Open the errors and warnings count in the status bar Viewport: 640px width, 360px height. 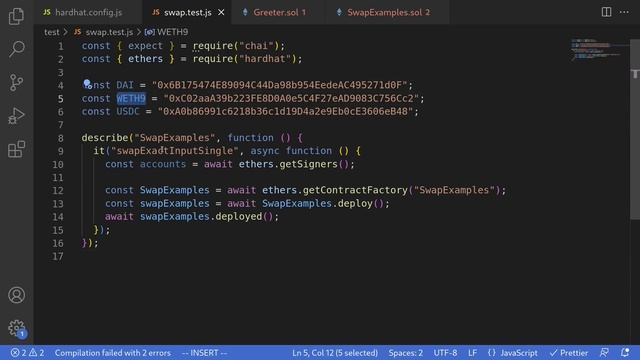pyautogui.click(x=27, y=353)
